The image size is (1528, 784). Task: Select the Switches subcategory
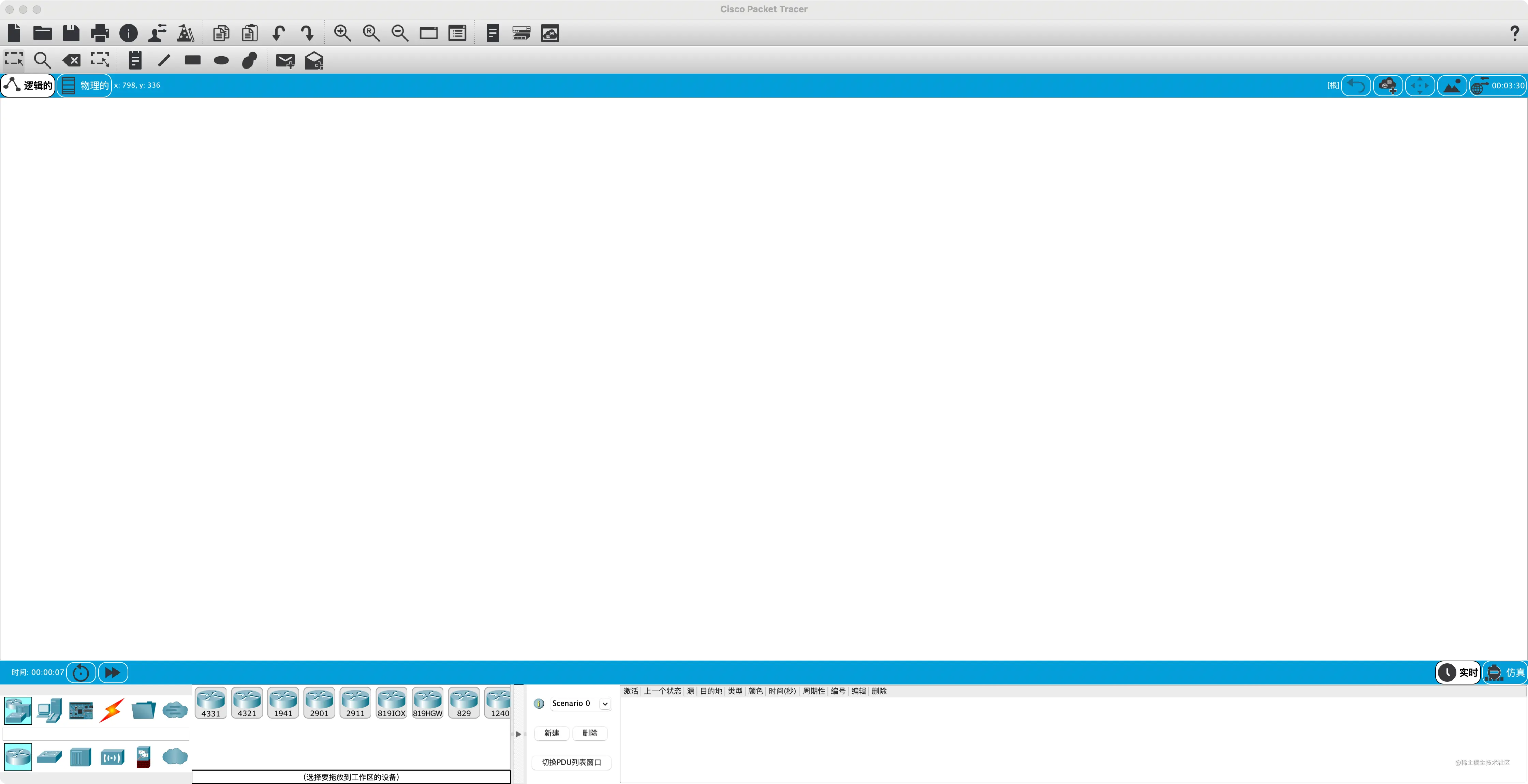(49, 757)
